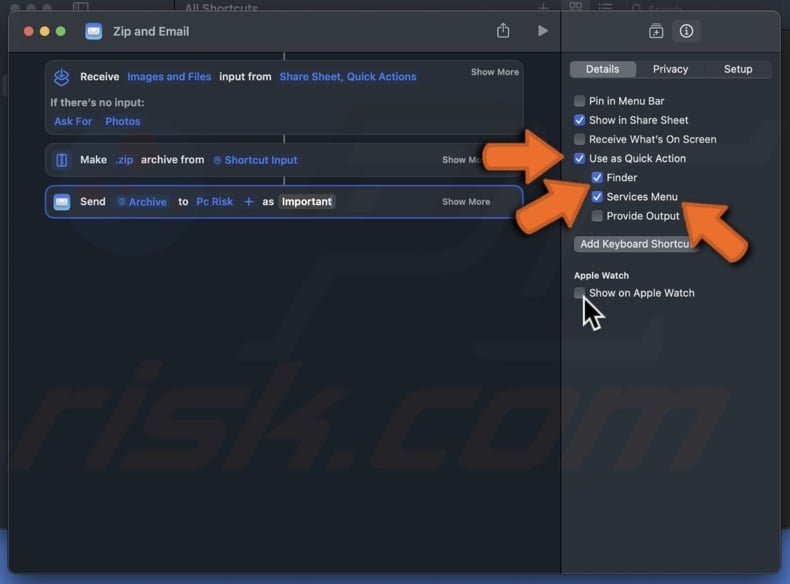The image size is (790, 584).
Task: Select the Archive variable token
Action: (143, 202)
